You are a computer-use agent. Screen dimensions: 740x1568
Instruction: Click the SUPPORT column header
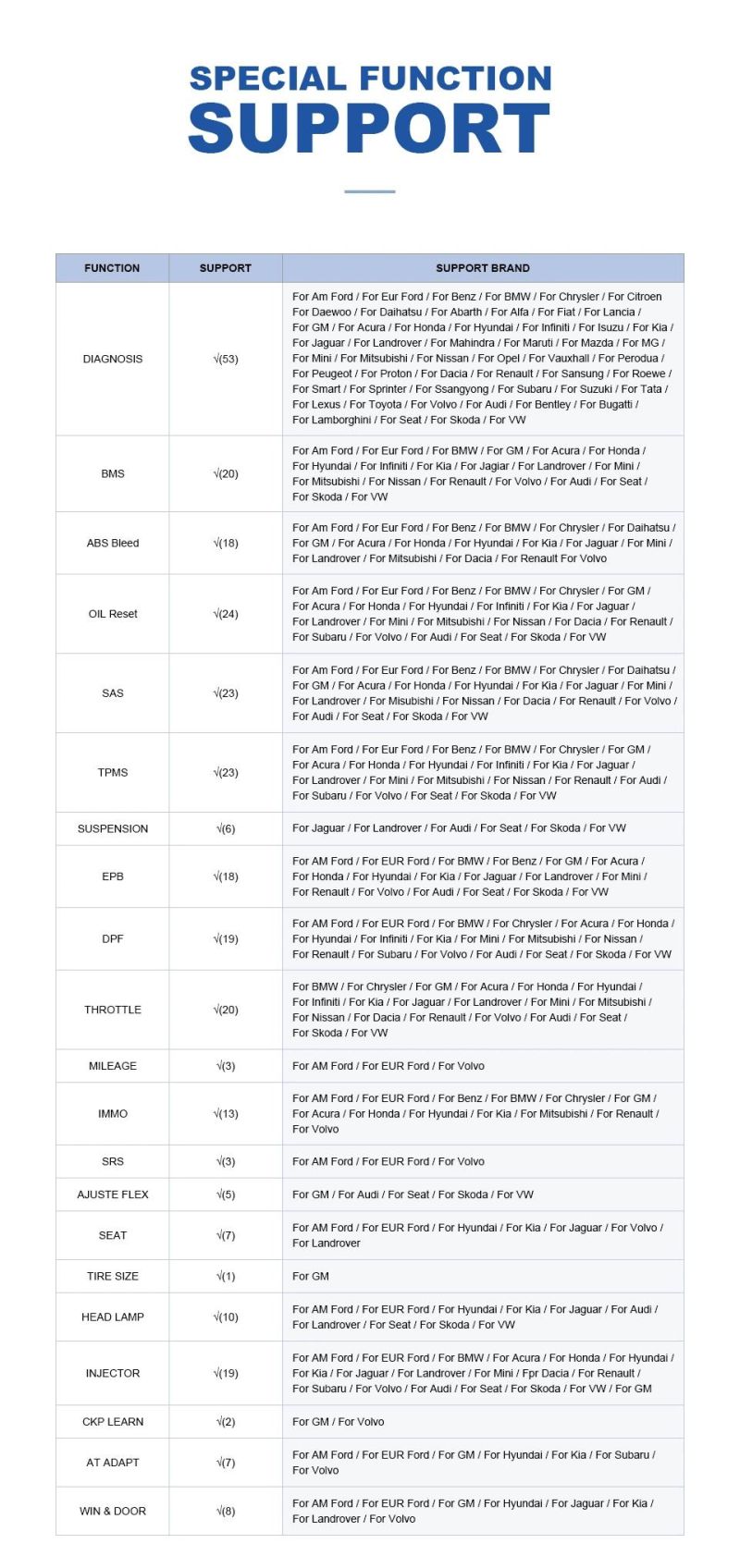(226, 268)
